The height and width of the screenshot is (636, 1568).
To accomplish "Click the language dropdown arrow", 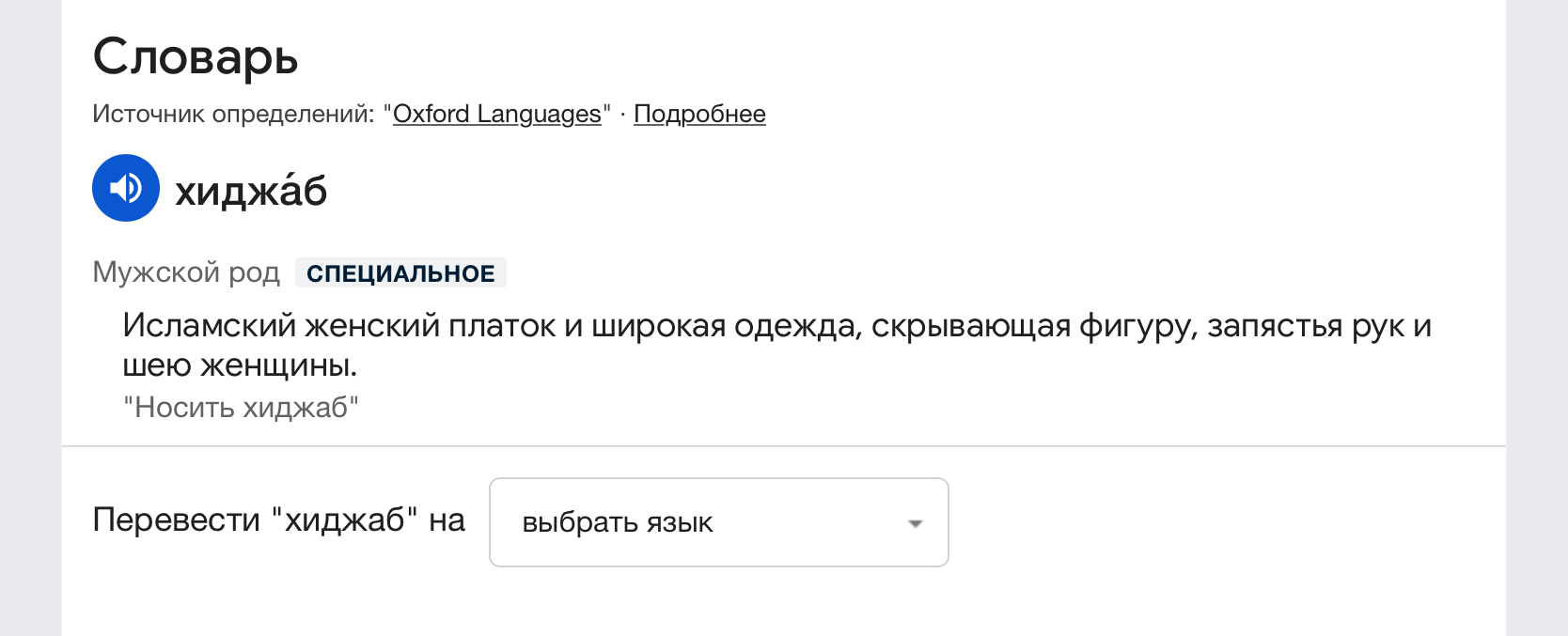I will (x=915, y=523).
